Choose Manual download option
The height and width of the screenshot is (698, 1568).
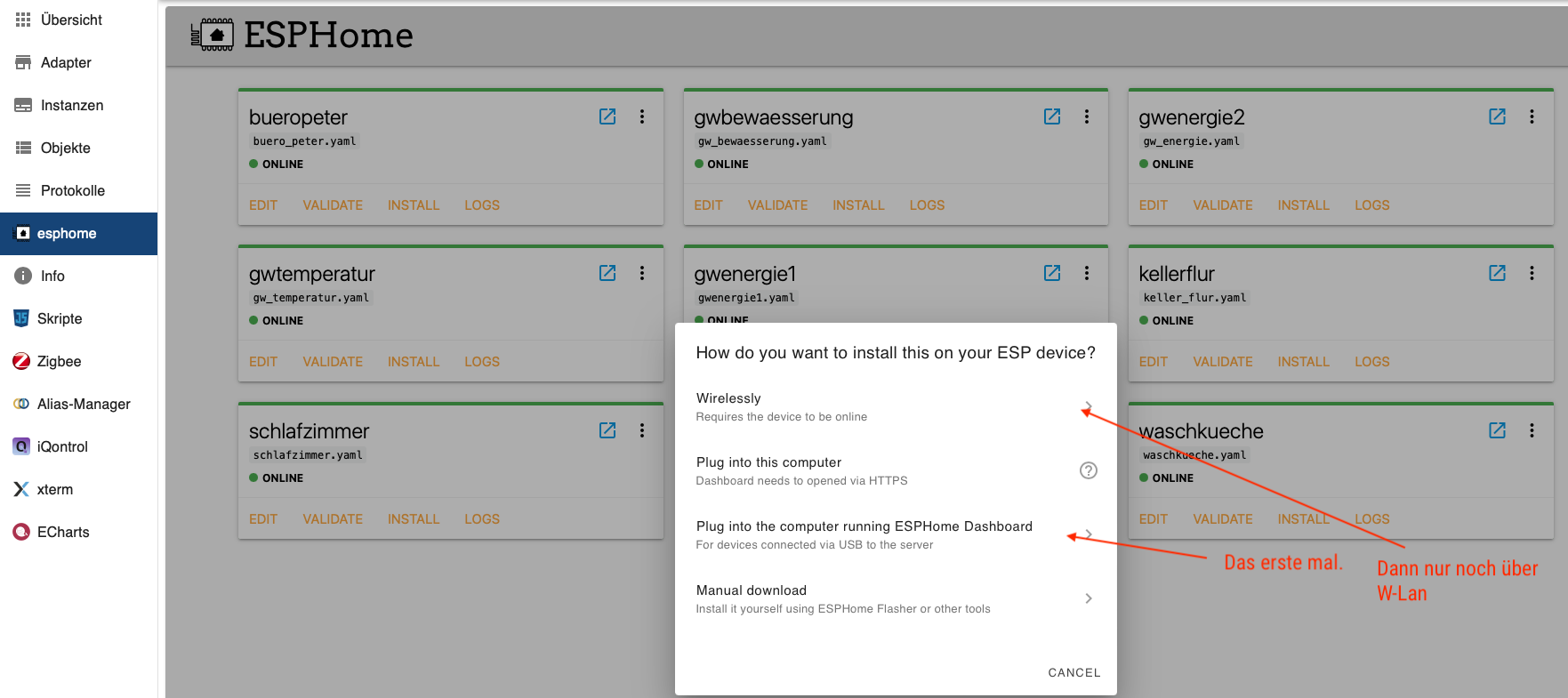click(x=896, y=598)
